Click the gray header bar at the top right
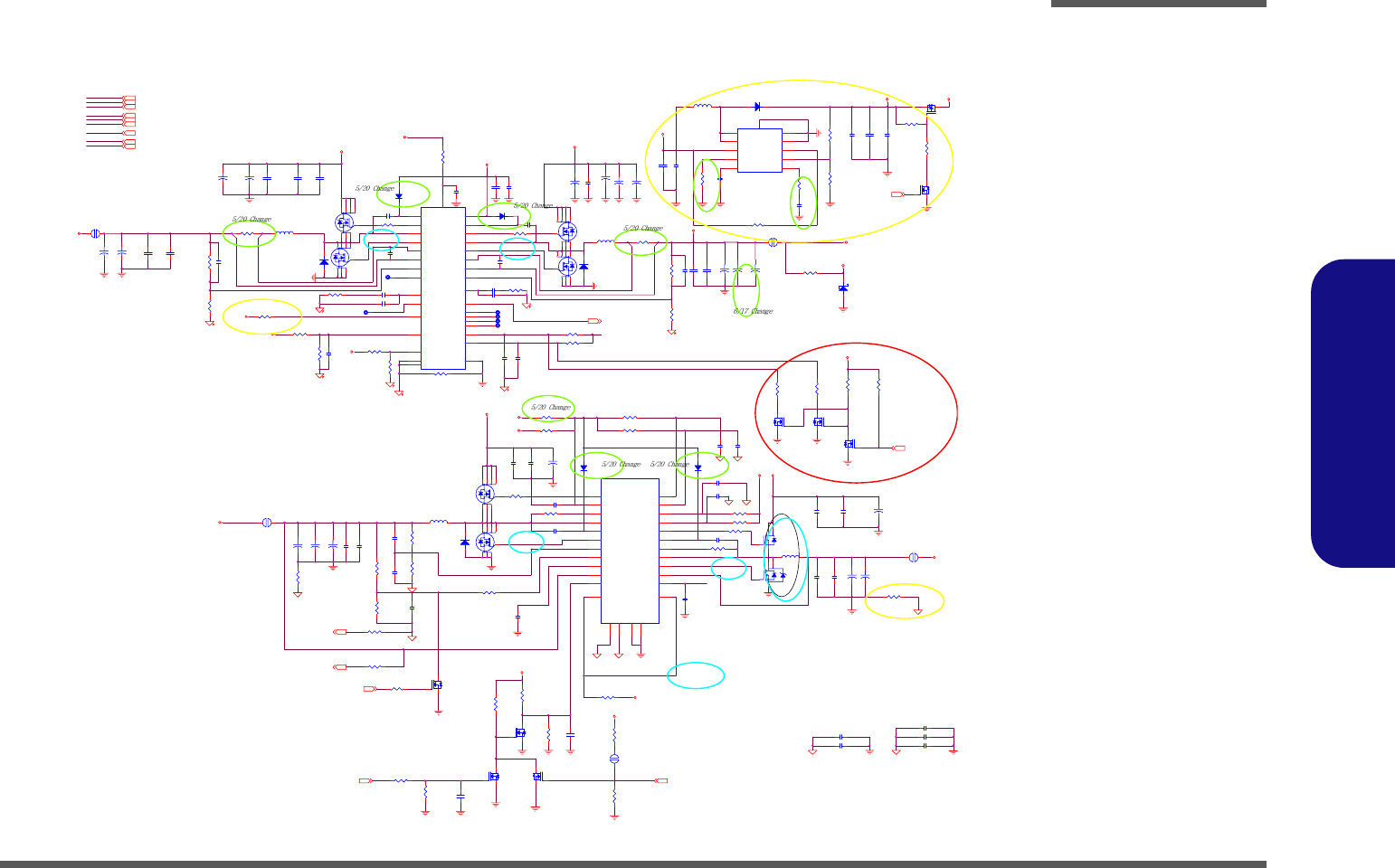The height and width of the screenshot is (868, 1395). (x=1159, y=4)
